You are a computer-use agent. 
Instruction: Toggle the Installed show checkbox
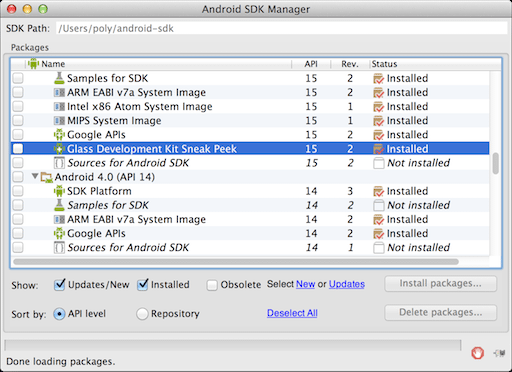coord(142,285)
